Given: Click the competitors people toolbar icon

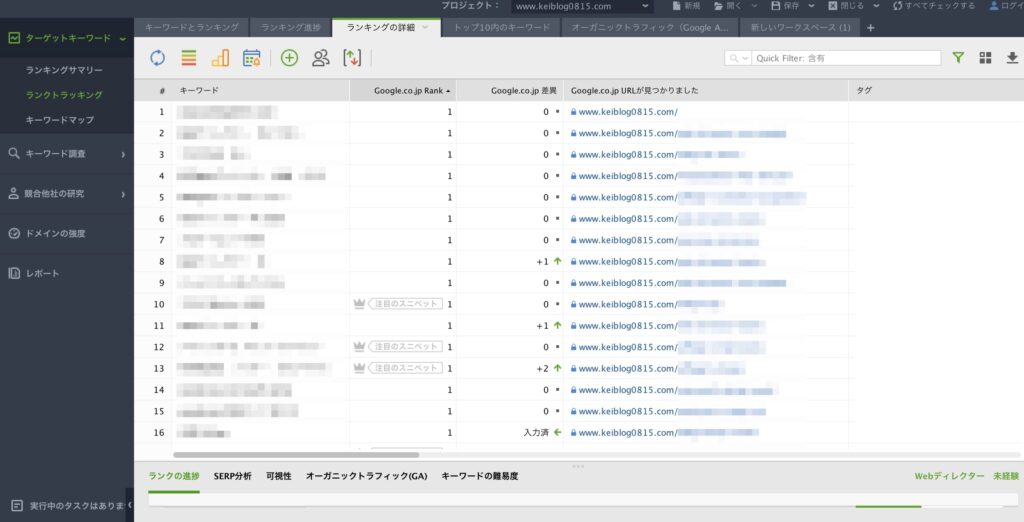Looking at the screenshot, I should point(321,57).
